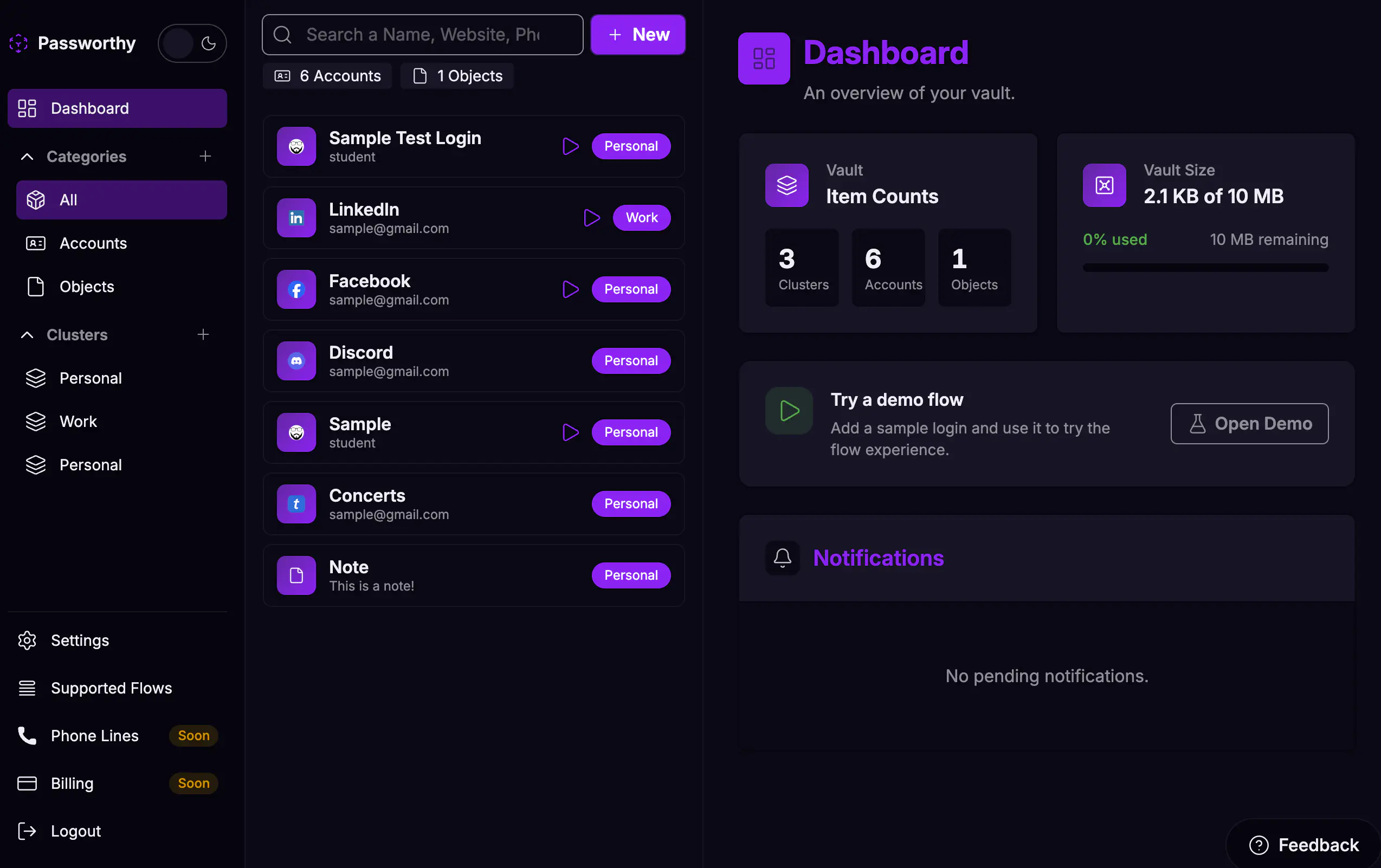
Task: Open the Concerts entry title
Action: click(x=367, y=495)
